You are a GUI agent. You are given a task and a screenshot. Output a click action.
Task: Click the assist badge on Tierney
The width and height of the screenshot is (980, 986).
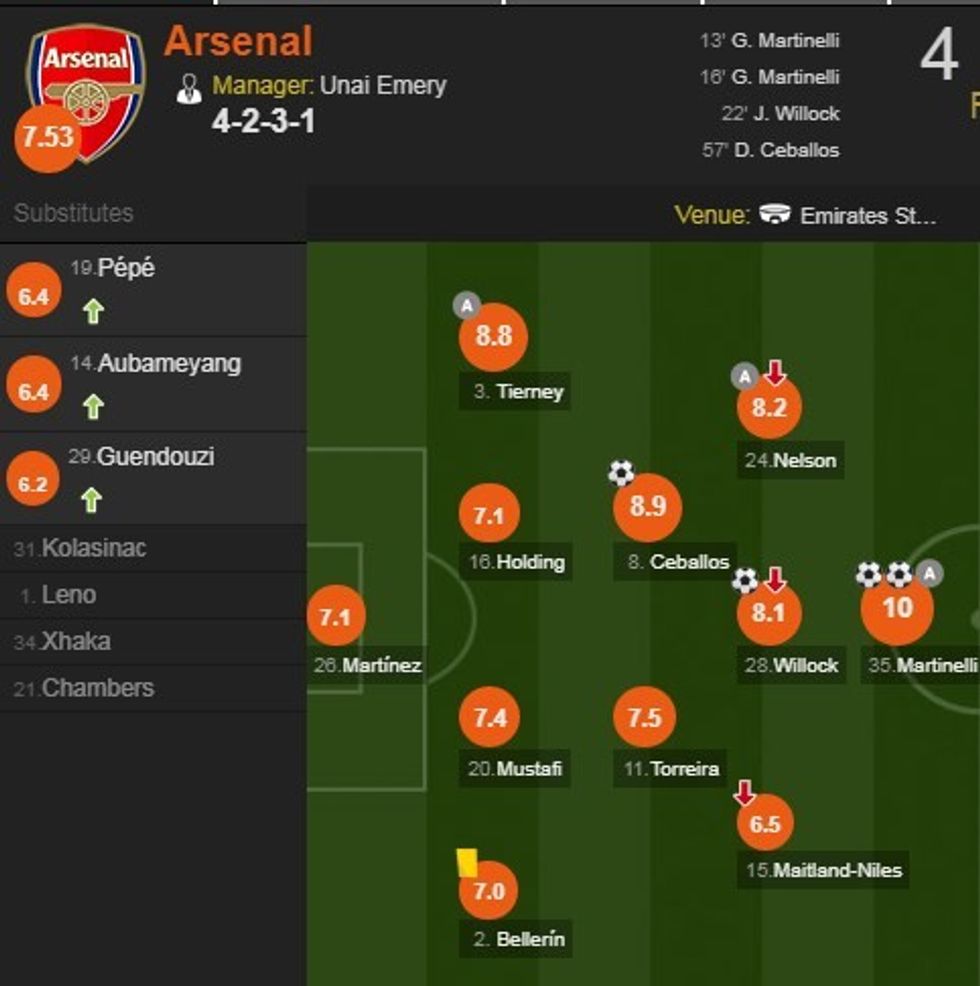[x=466, y=305]
